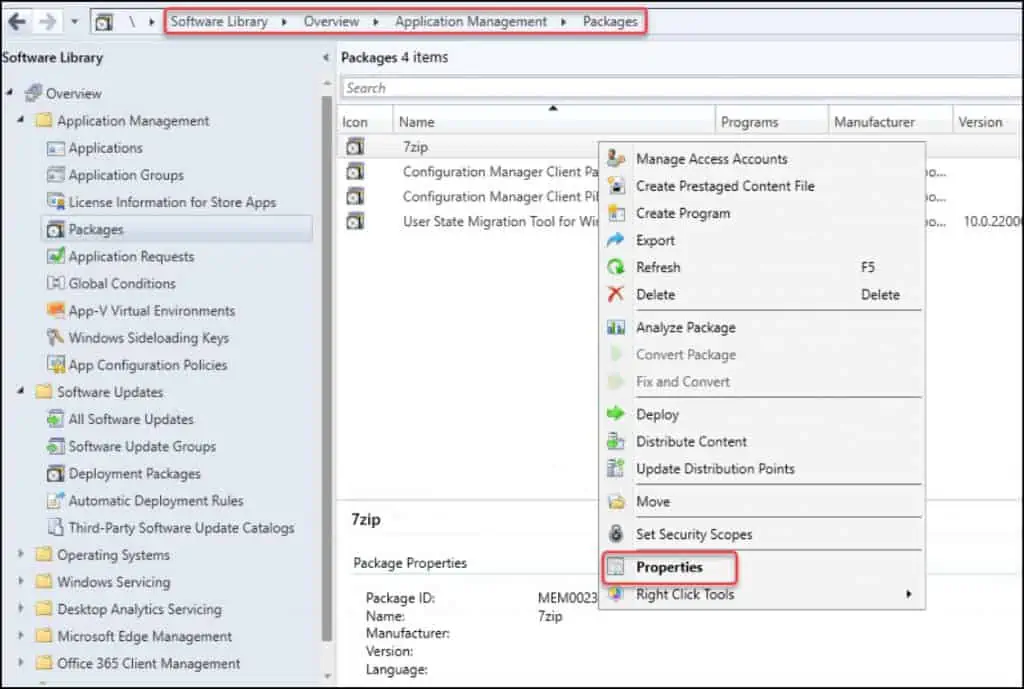Click Overview in the breadcrumb path
The height and width of the screenshot is (689, 1024).
click(331, 22)
